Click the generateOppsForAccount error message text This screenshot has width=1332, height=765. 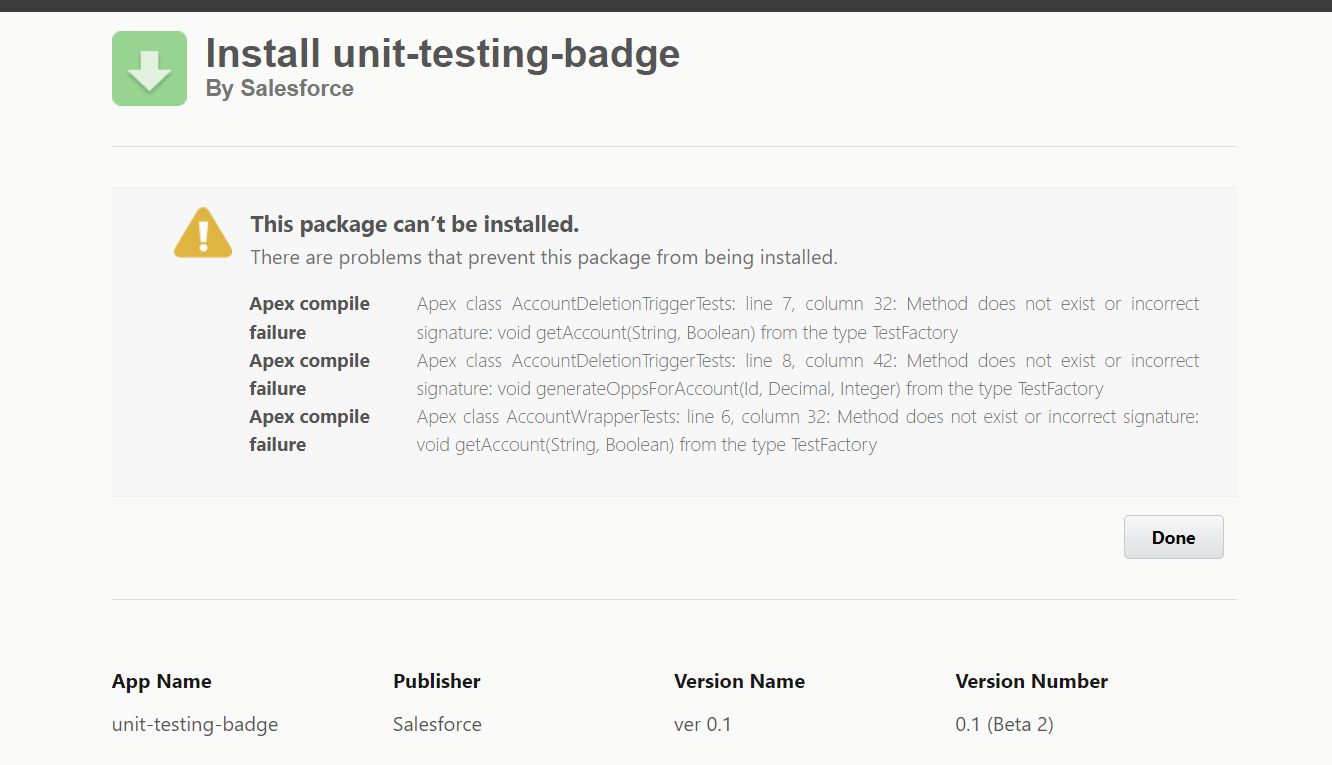click(x=807, y=374)
